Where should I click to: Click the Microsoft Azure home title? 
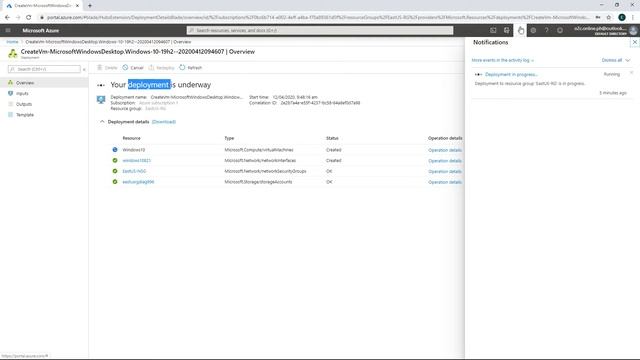tap(40, 31)
